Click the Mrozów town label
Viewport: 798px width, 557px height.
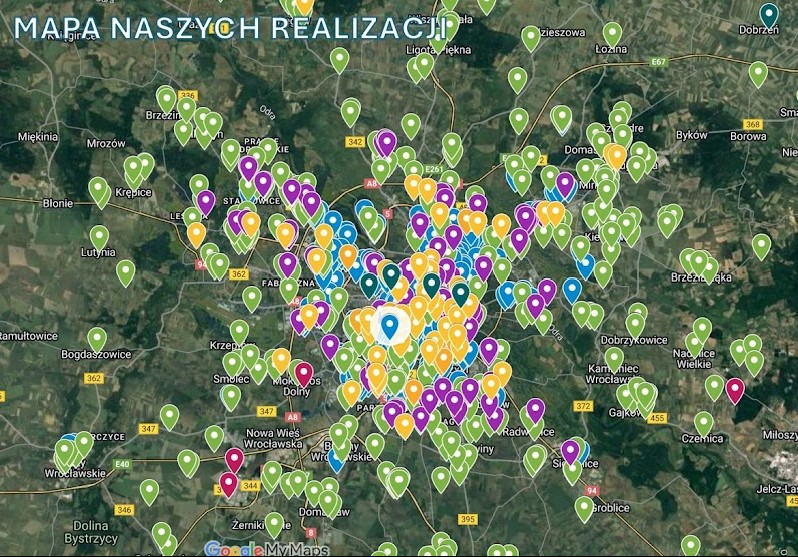pos(106,143)
